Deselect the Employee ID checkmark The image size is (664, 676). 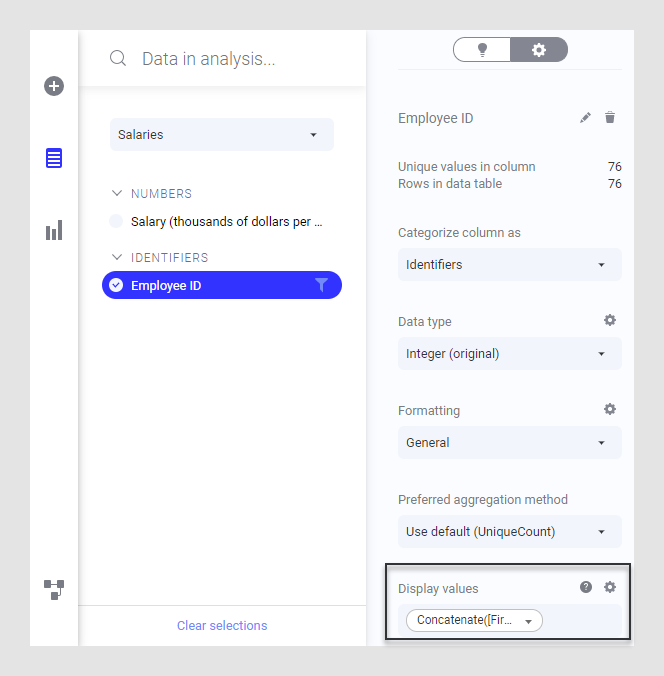[x=116, y=286]
